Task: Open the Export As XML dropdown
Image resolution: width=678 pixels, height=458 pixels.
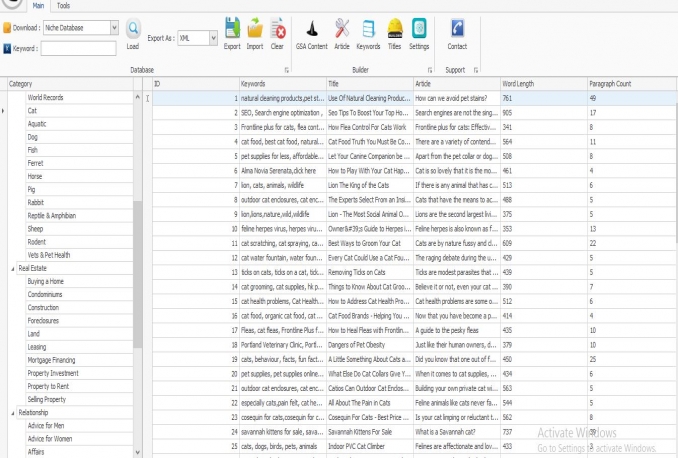Action: [x=212, y=38]
